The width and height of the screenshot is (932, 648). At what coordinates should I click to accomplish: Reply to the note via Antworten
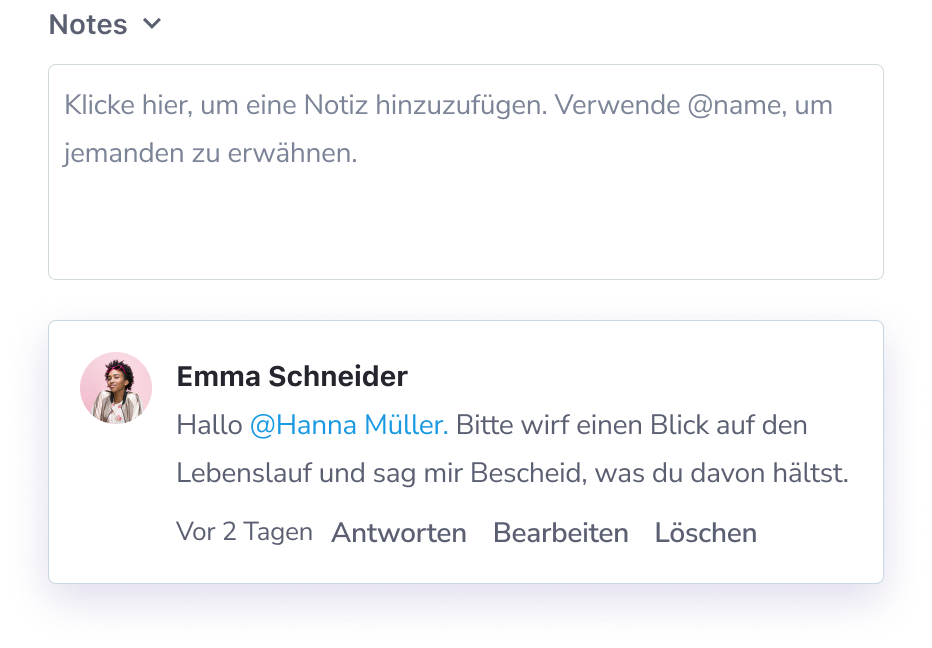pyautogui.click(x=399, y=533)
